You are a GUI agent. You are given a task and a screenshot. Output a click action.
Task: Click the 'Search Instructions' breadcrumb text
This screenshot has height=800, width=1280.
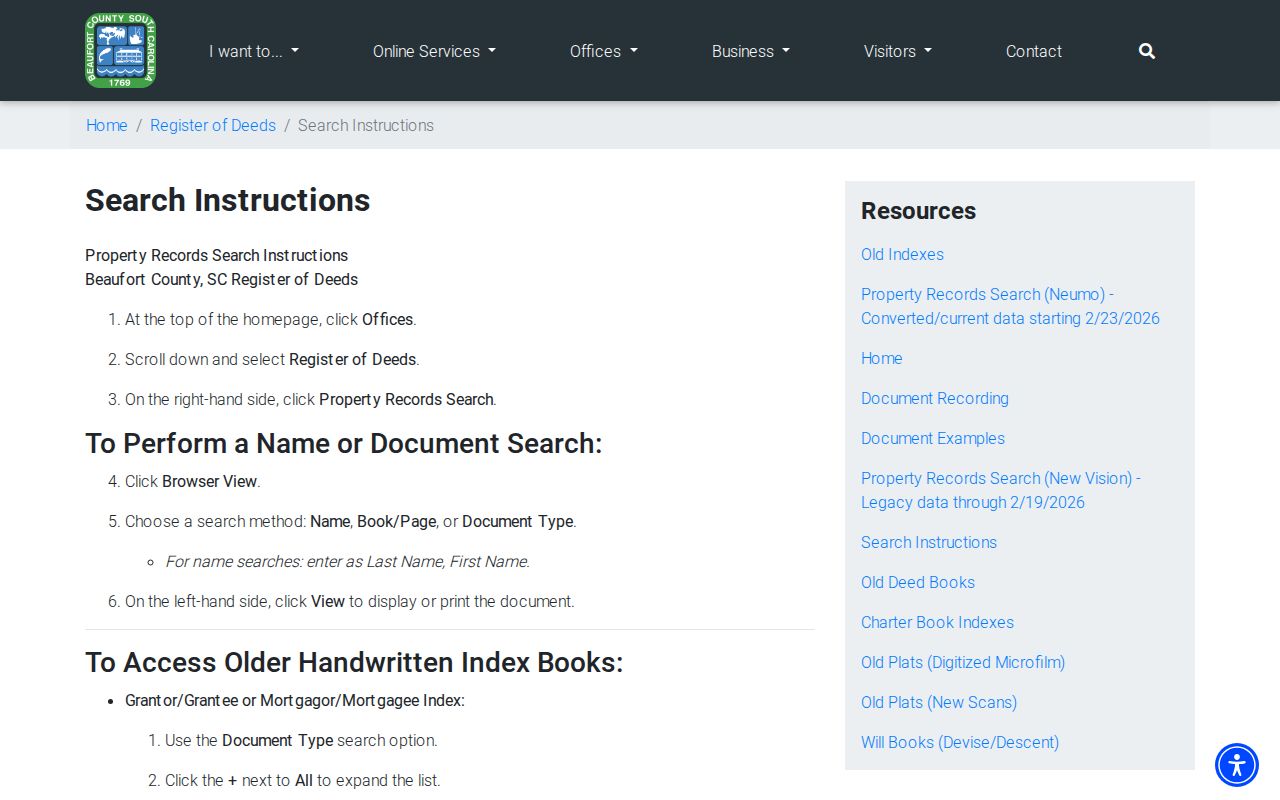[x=366, y=125]
